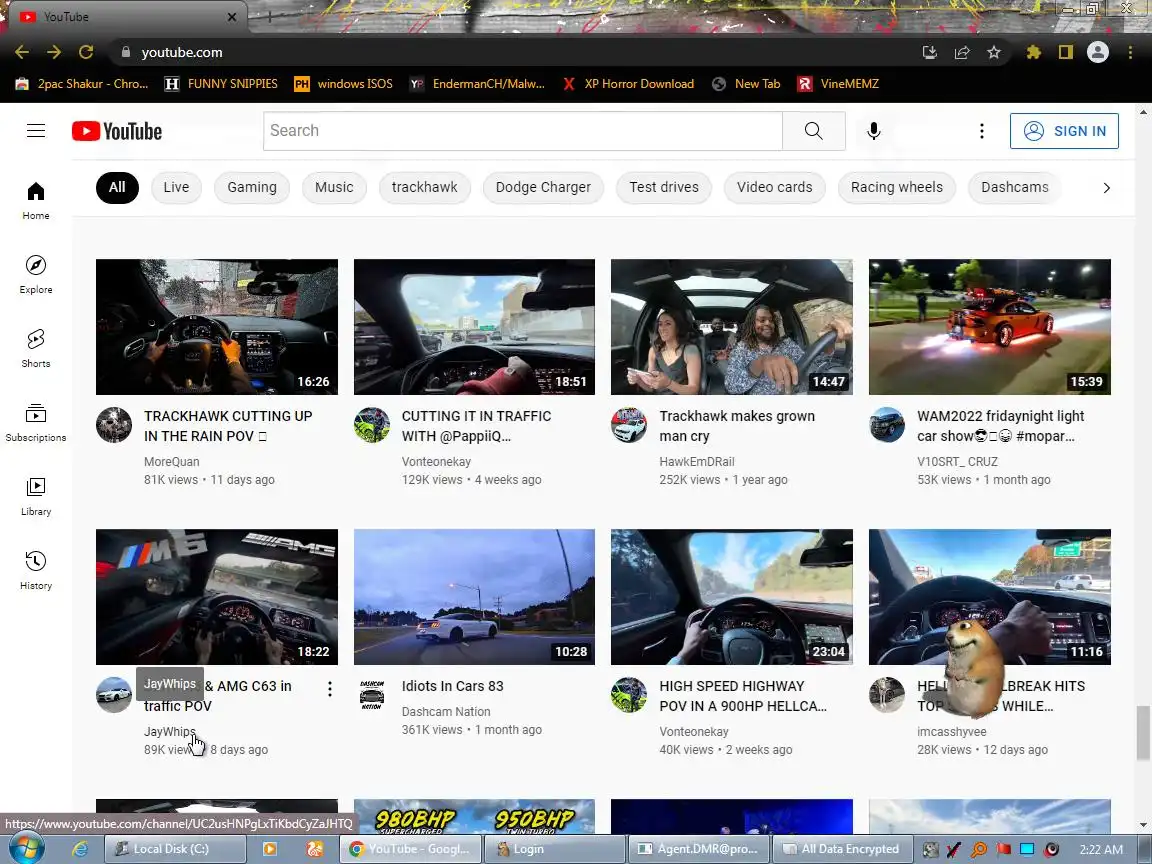Image resolution: width=1152 pixels, height=864 pixels.
Task: Select the Live filter chip
Action: click(176, 187)
